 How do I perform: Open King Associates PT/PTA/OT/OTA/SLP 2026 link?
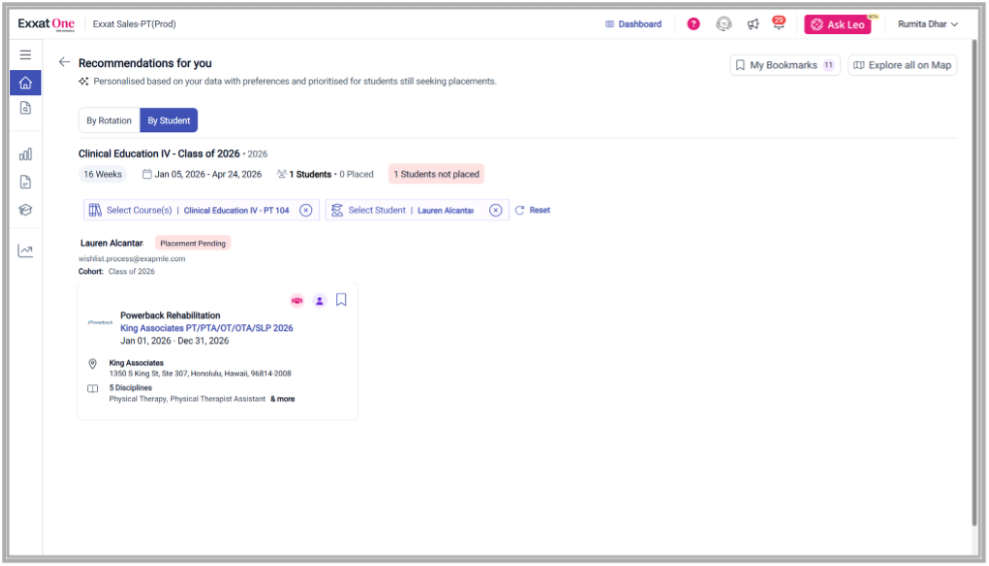(x=206, y=328)
